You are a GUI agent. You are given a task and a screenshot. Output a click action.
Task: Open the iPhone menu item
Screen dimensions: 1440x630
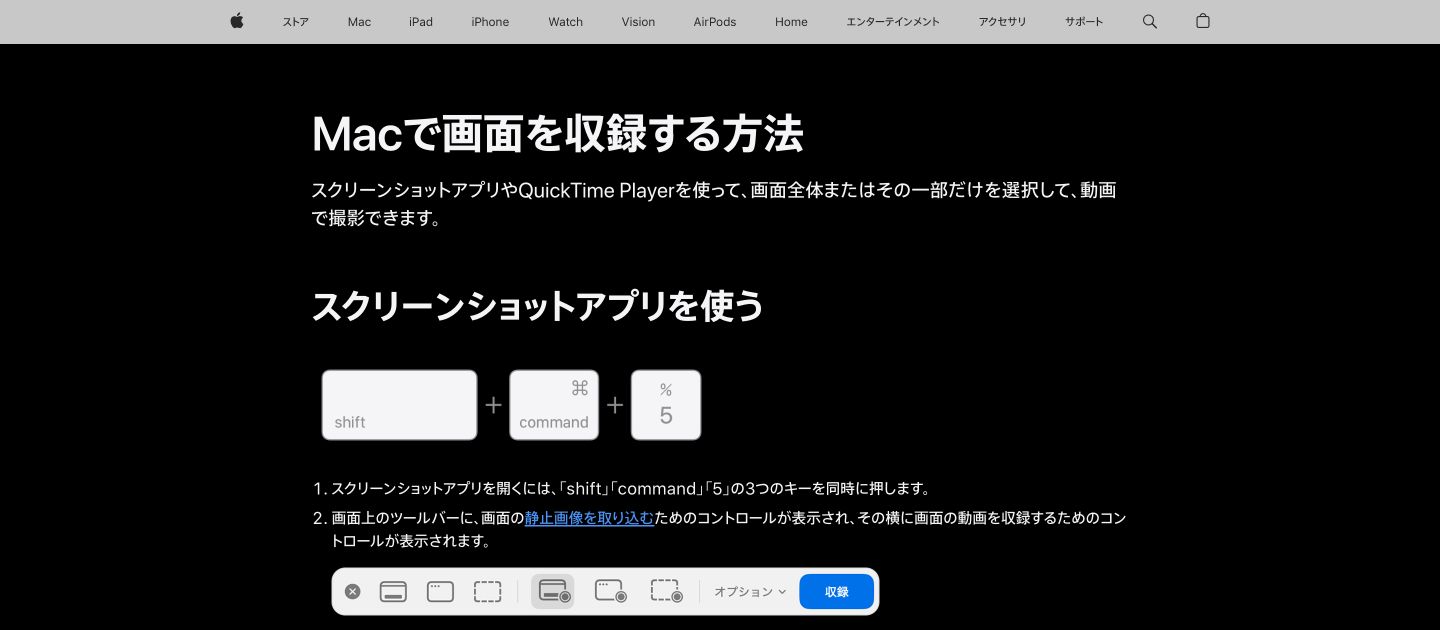490,22
